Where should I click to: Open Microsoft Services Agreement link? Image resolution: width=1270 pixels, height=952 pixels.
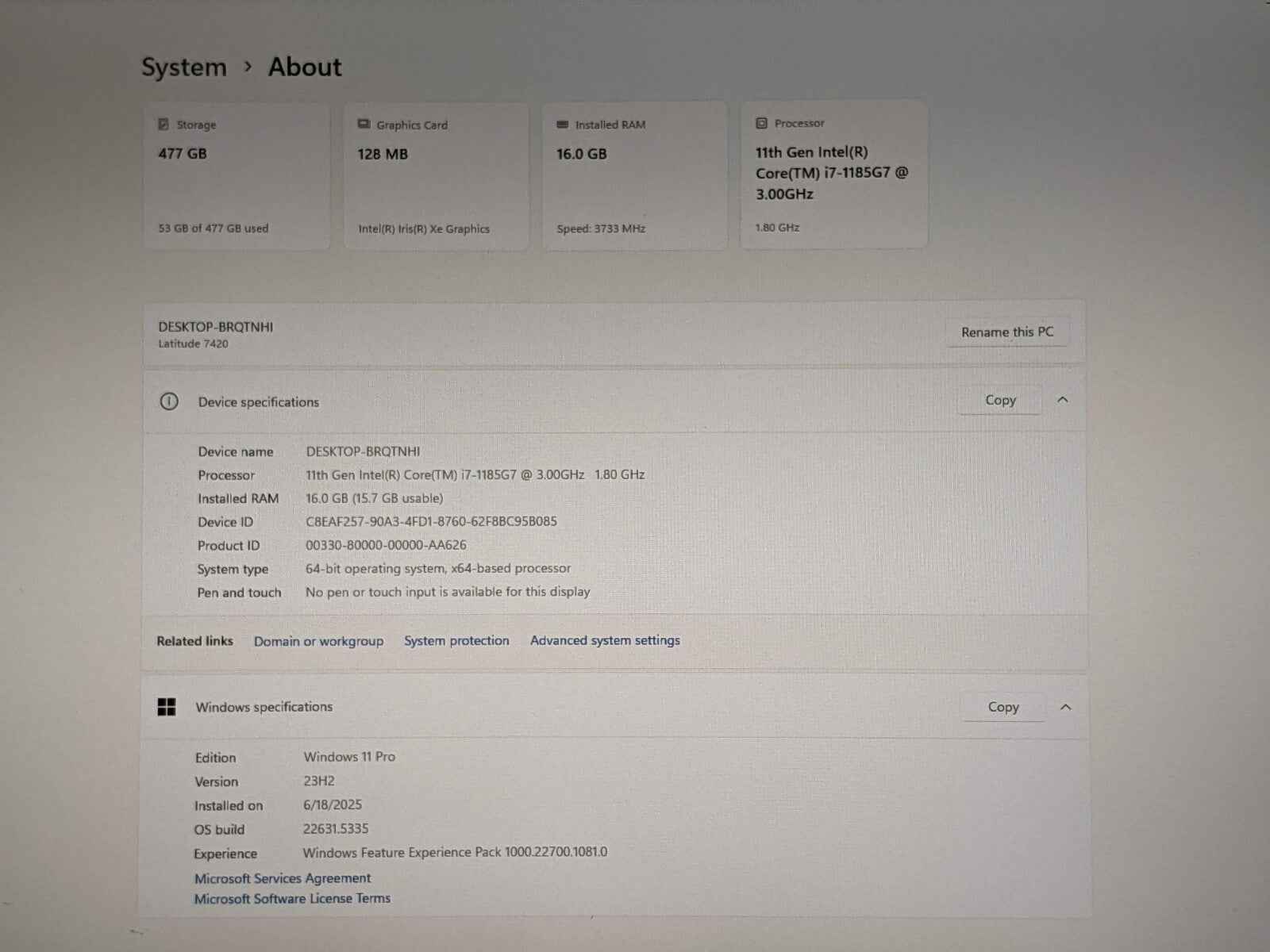[283, 878]
